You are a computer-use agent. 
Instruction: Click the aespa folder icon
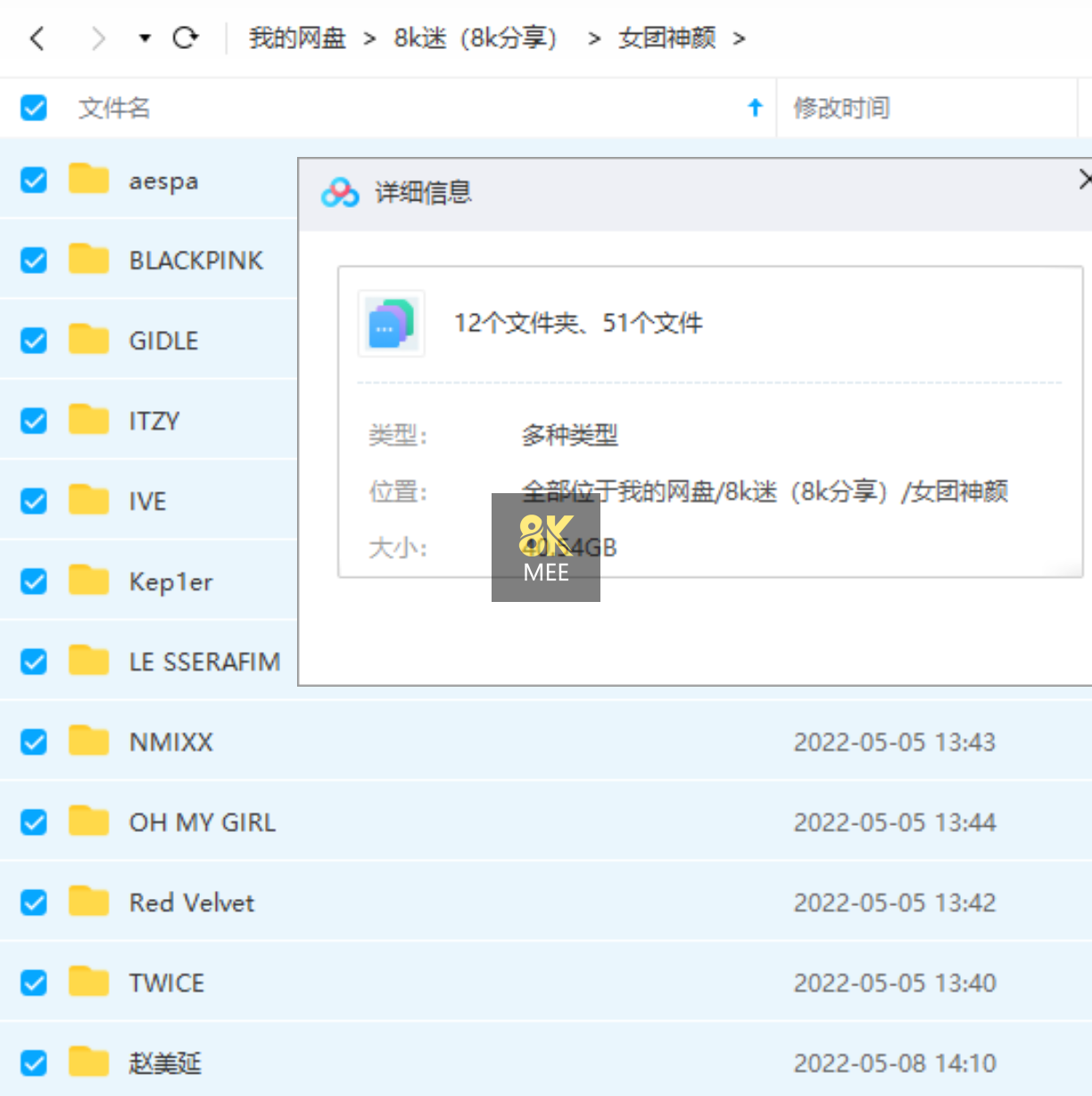click(x=88, y=178)
